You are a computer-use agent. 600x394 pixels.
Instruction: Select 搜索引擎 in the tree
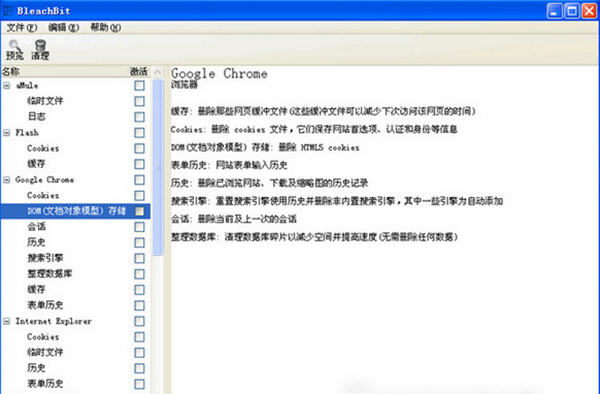(x=45, y=258)
